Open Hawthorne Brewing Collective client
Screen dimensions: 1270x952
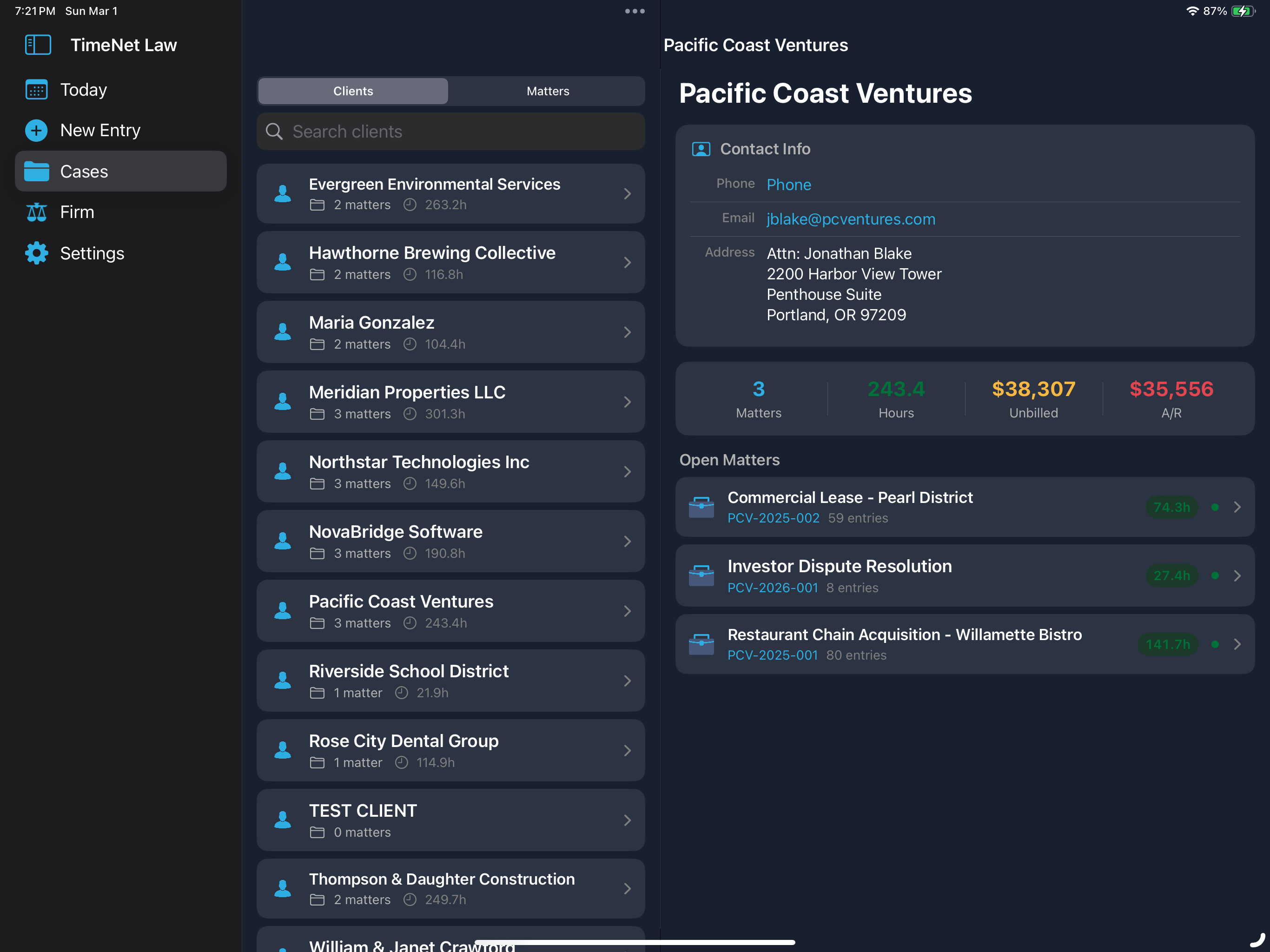coord(451,262)
